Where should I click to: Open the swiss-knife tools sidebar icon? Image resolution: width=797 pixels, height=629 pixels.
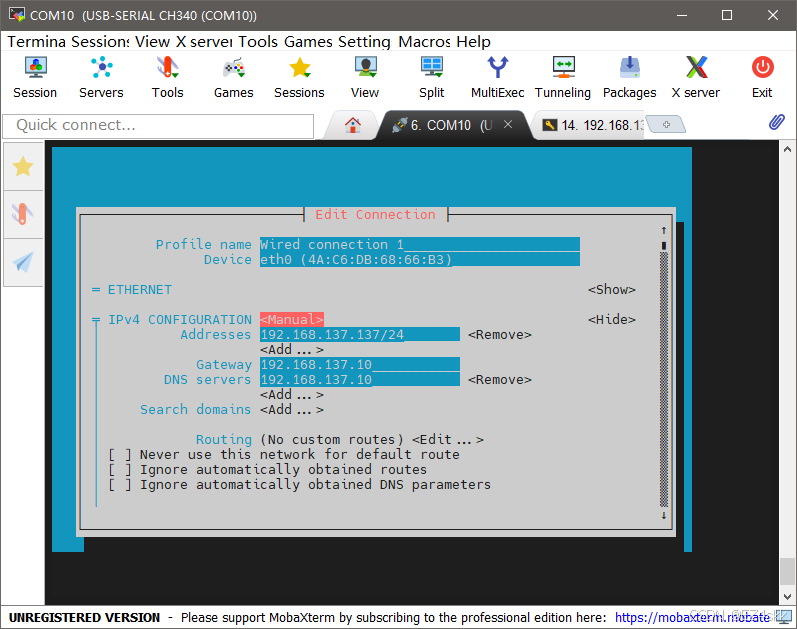[x=23, y=214]
